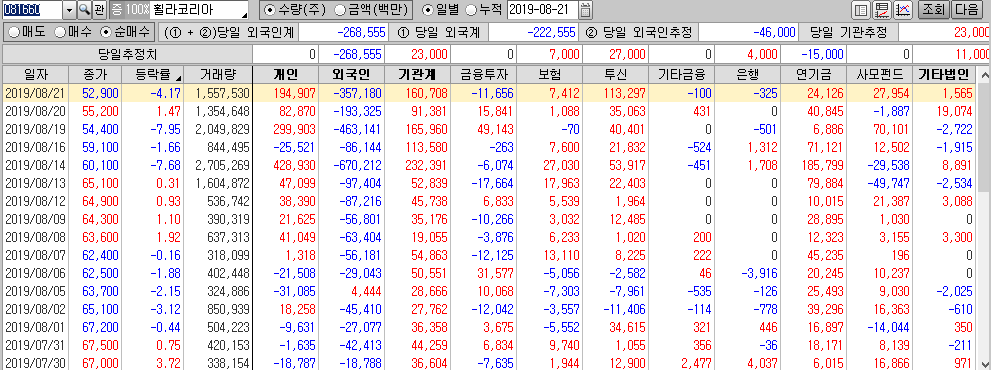Click the 다음 next button

[966, 10]
